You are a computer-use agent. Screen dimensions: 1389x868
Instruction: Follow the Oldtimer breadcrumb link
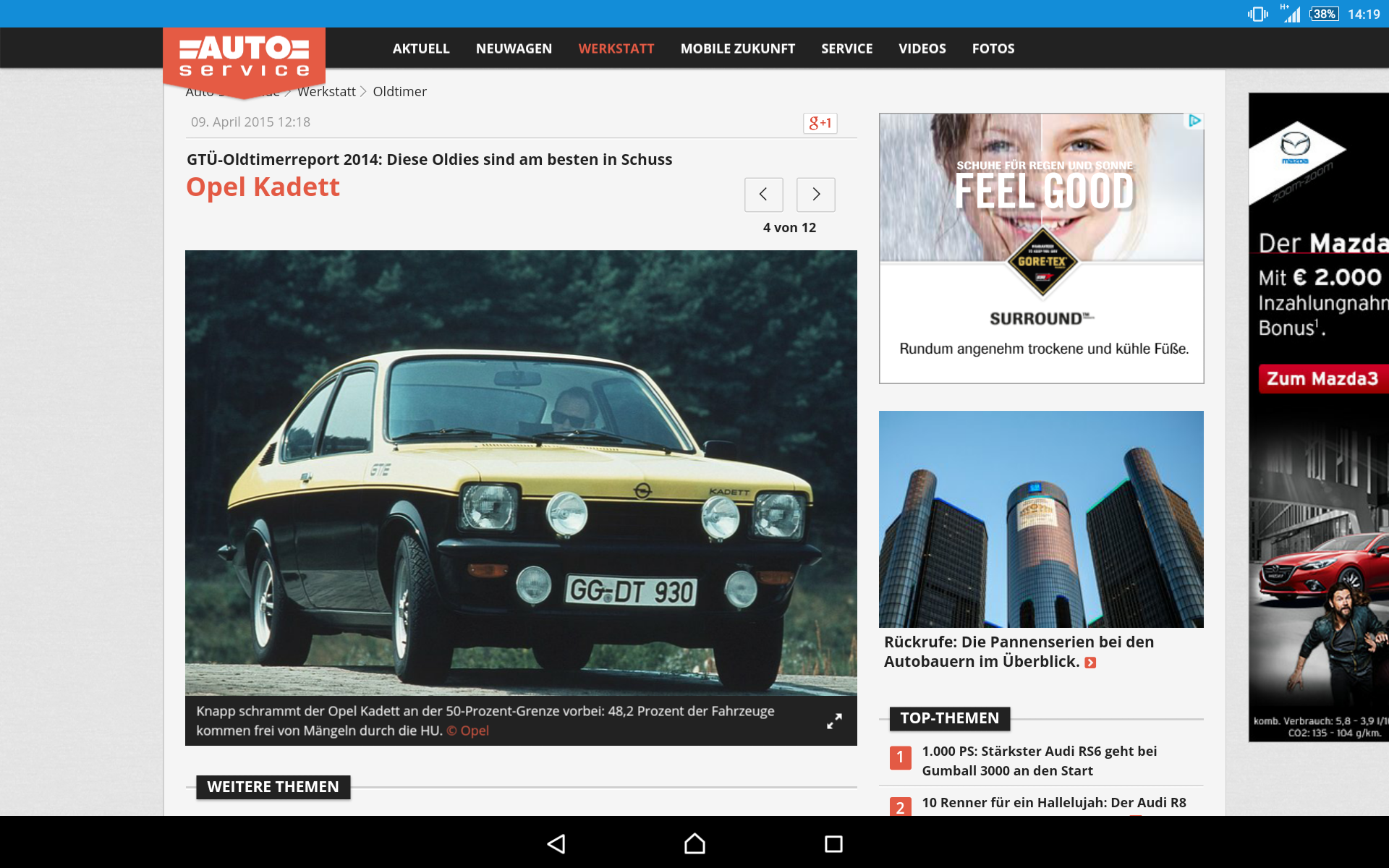click(399, 92)
